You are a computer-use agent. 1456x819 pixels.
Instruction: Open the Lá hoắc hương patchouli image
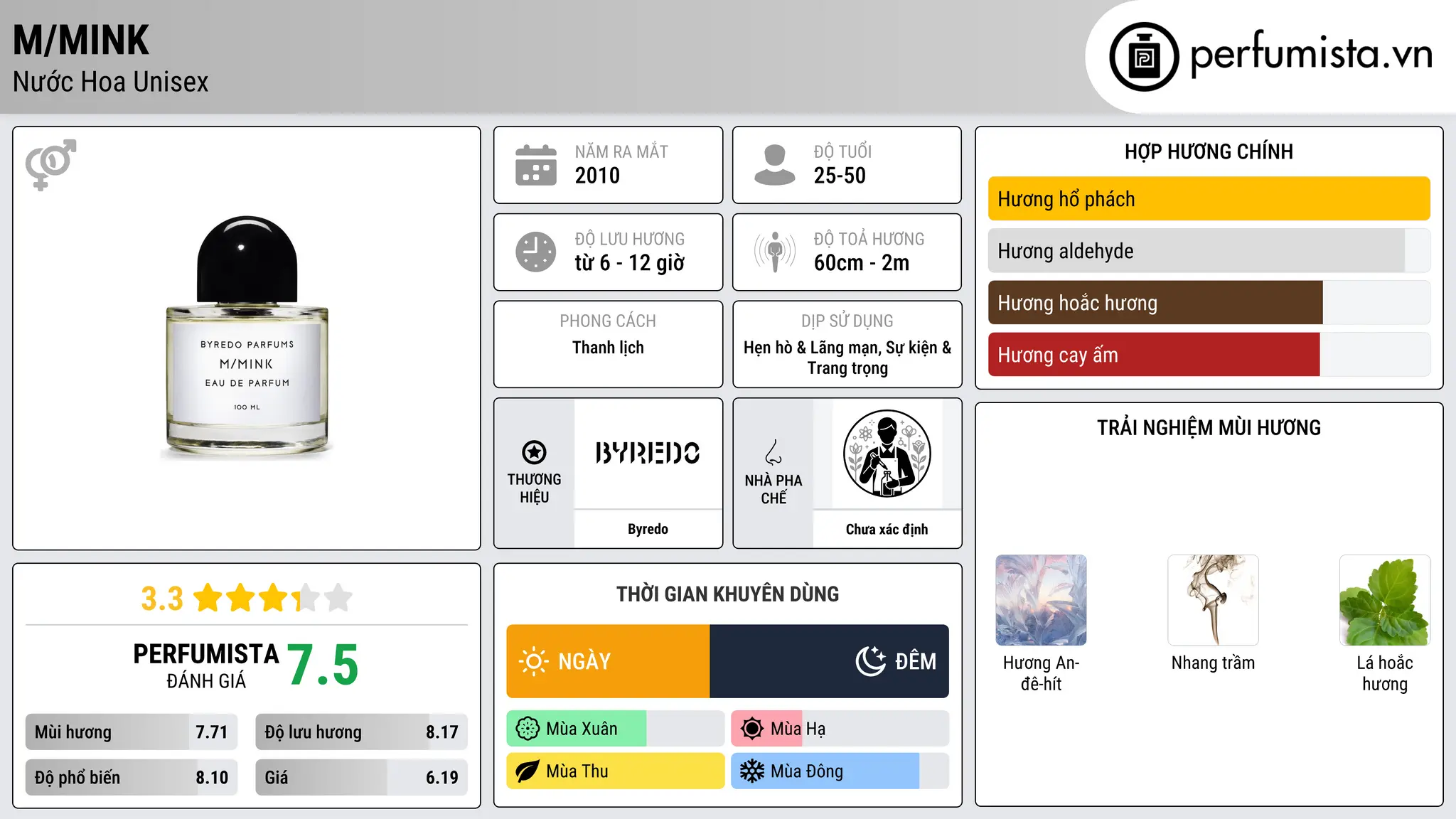point(1385,600)
